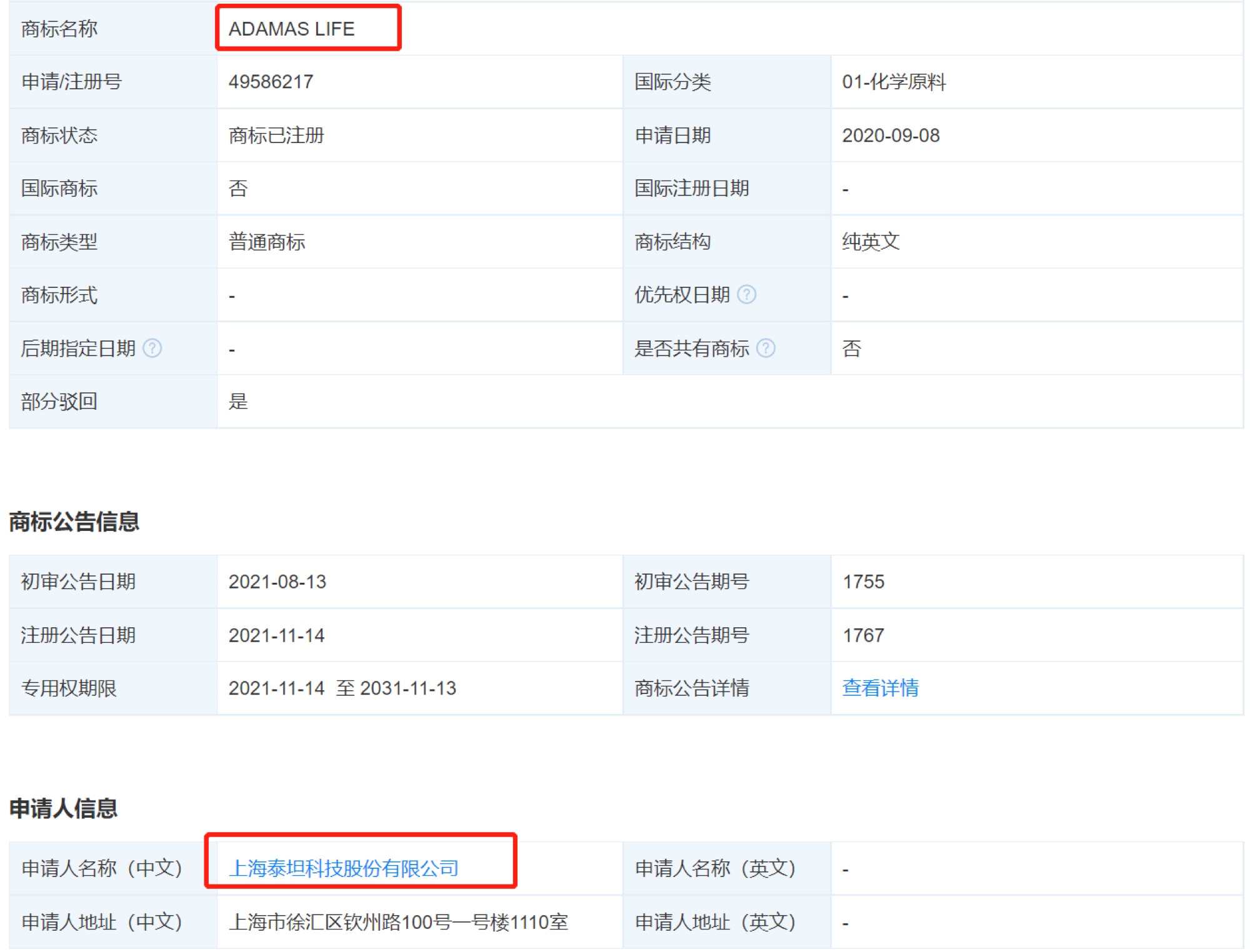Select classification value 01-化学原料
Screen dimensions: 1250x952
pyautogui.click(x=894, y=82)
